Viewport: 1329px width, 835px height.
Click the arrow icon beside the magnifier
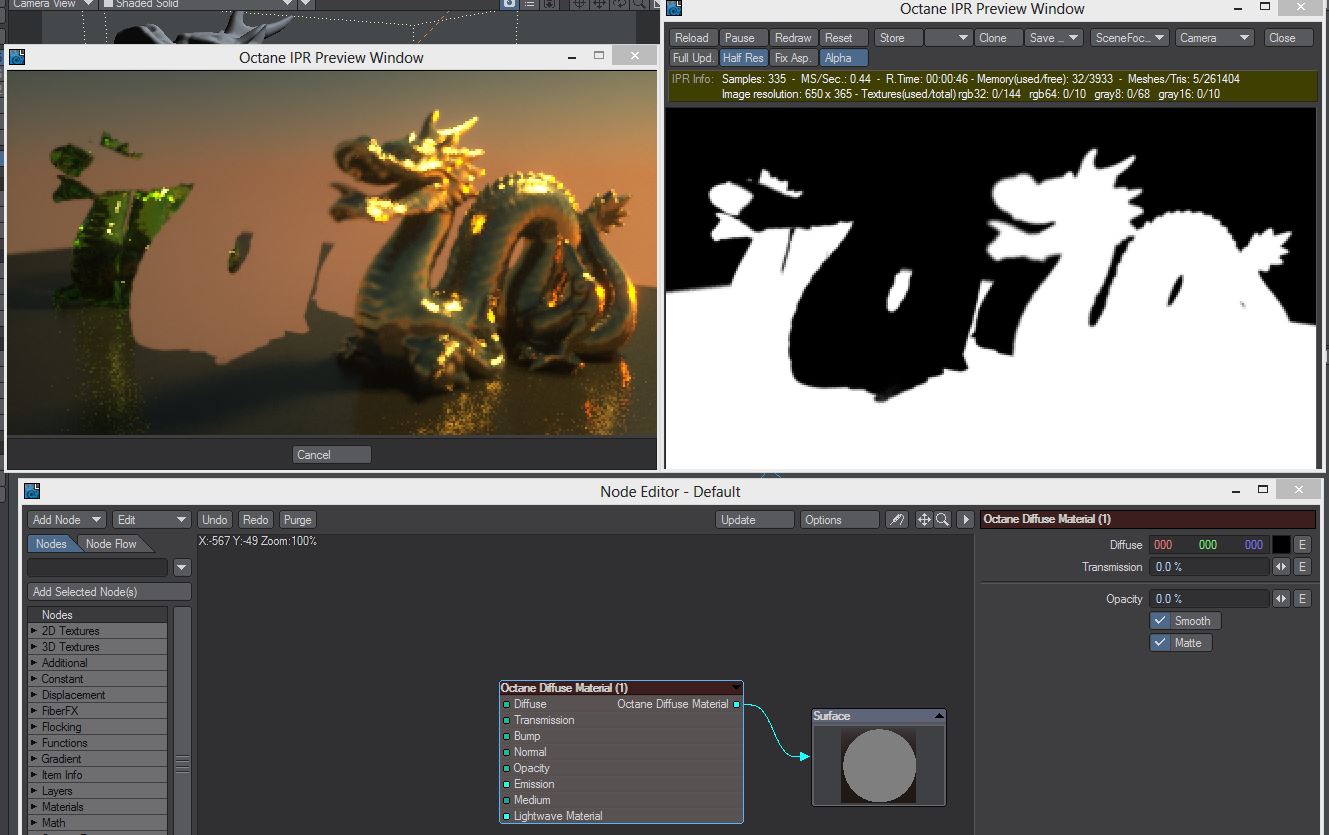(965, 520)
